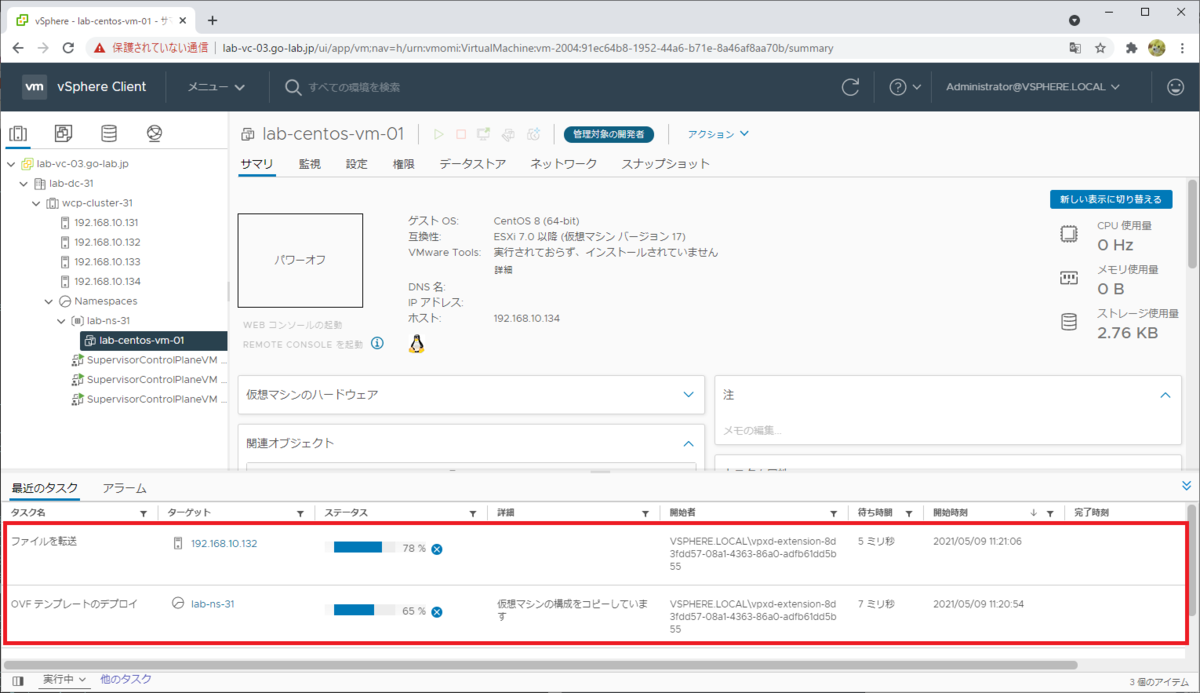This screenshot has width=1200, height=693.
Task: Click the 他のタスク link
Action: point(126,679)
